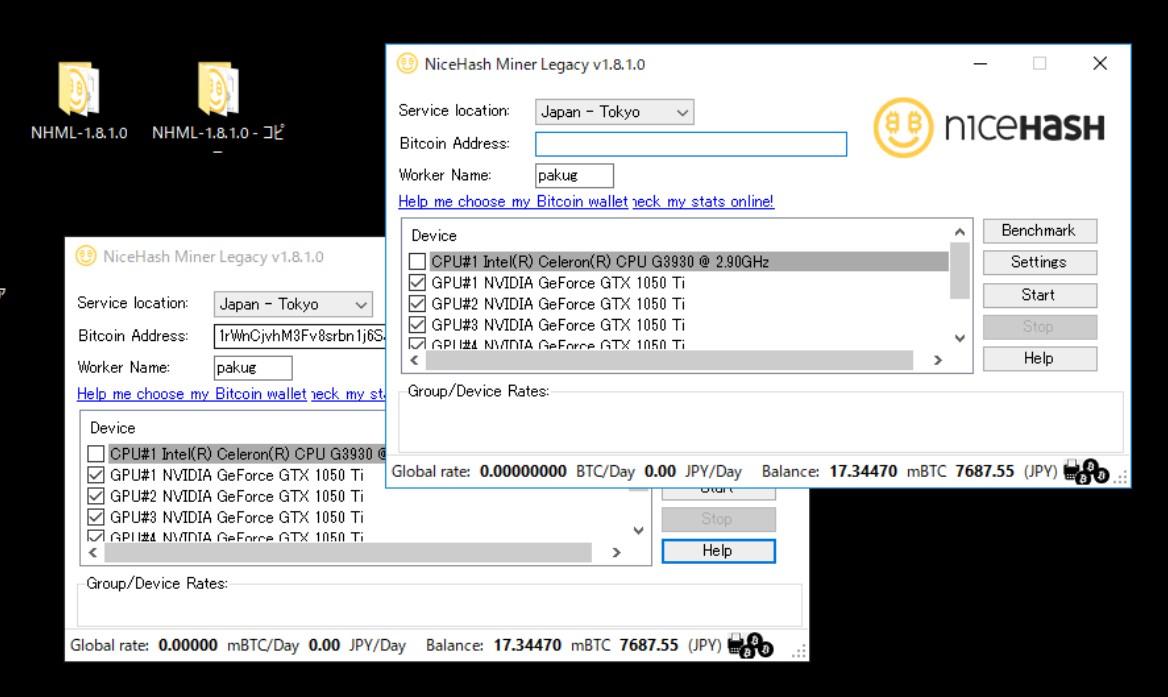
Task: Click the device list scroll-up arrow in the front window
Action: tap(959, 232)
